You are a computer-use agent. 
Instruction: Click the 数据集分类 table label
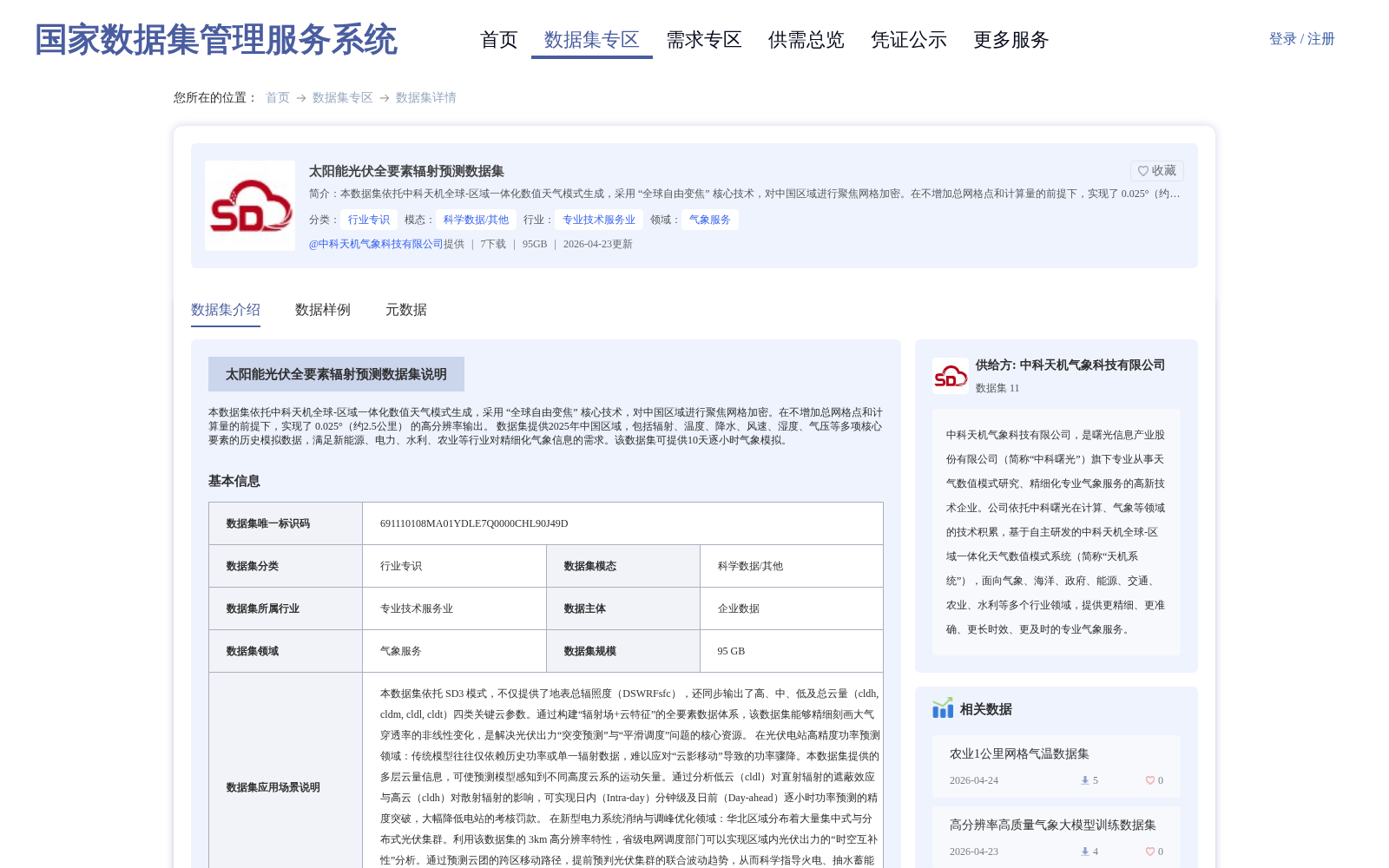253,566
